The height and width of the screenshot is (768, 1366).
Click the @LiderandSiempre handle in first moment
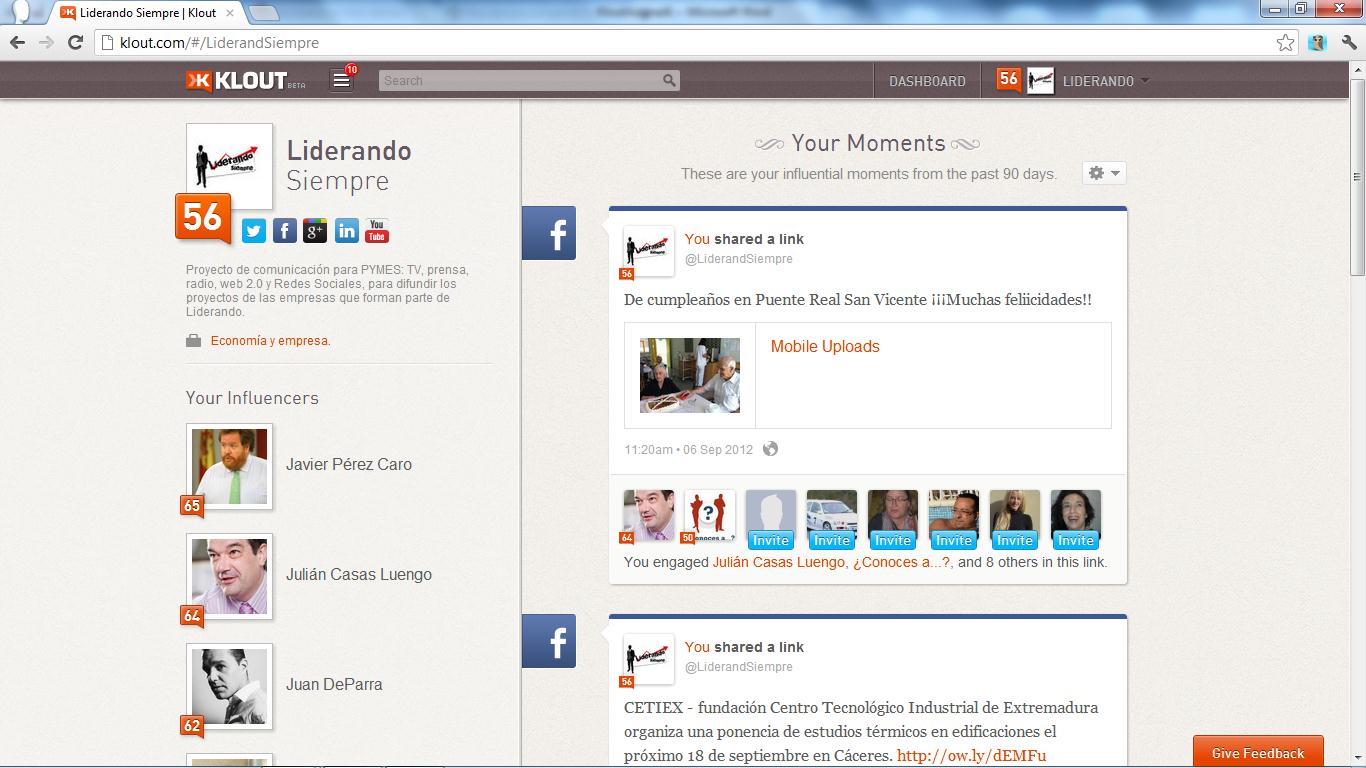pos(738,259)
